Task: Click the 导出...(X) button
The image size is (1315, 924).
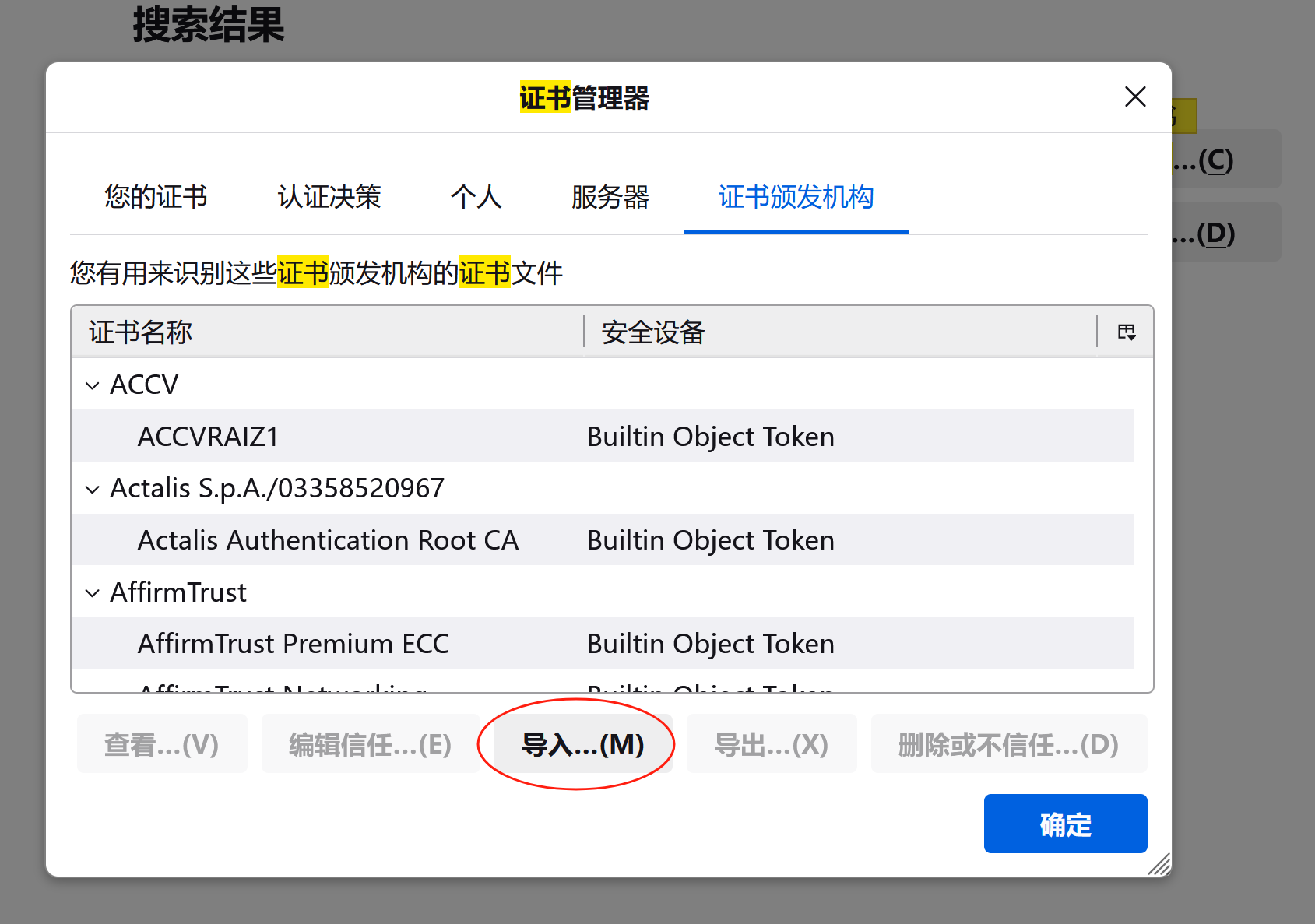Action: pos(771,743)
